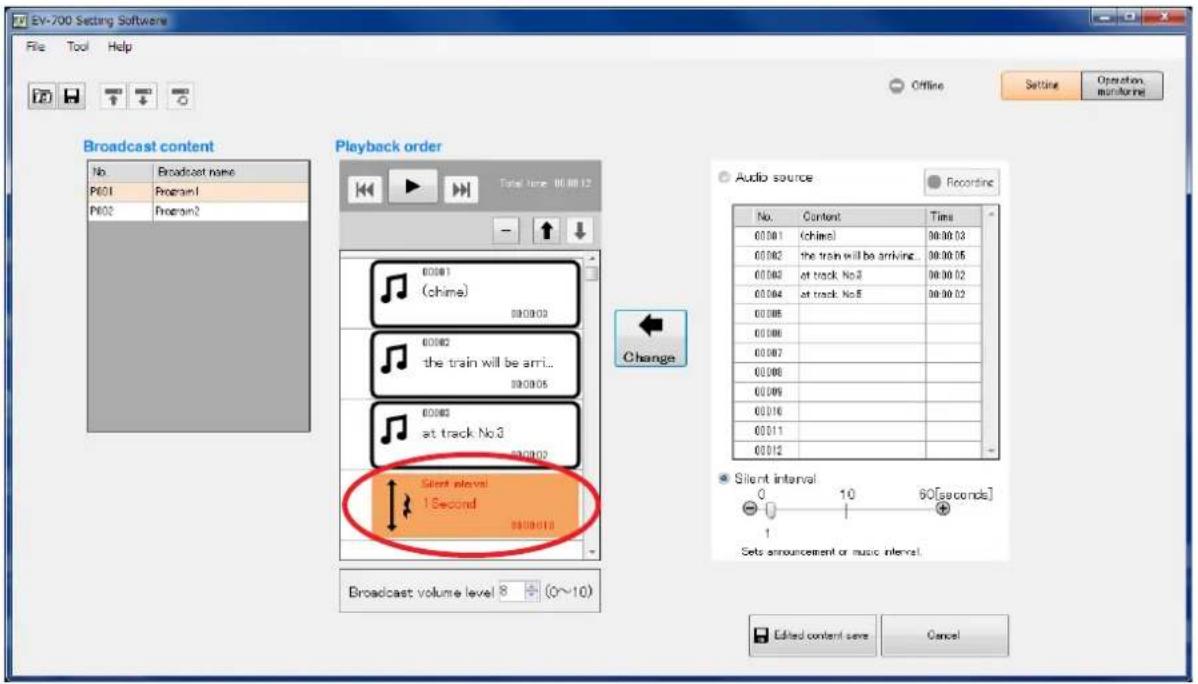Select Program1 in Broadcast content
Screen dimensions: 1198x684
(x=199, y=192)
